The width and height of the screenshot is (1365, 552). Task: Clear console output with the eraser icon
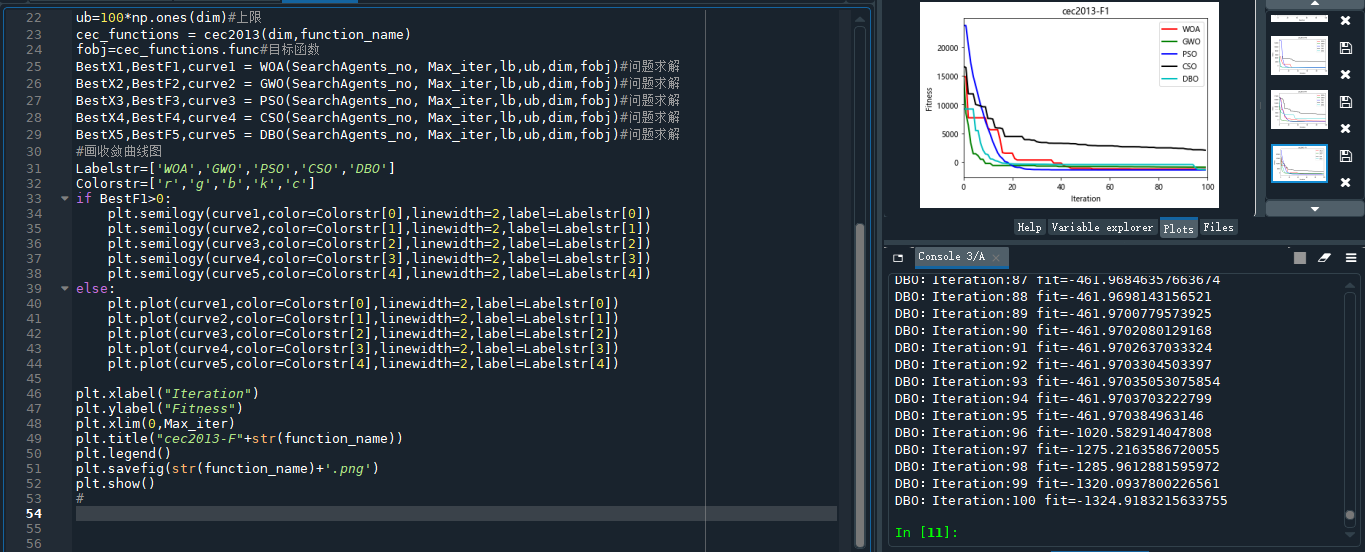tap(1325, 257)
